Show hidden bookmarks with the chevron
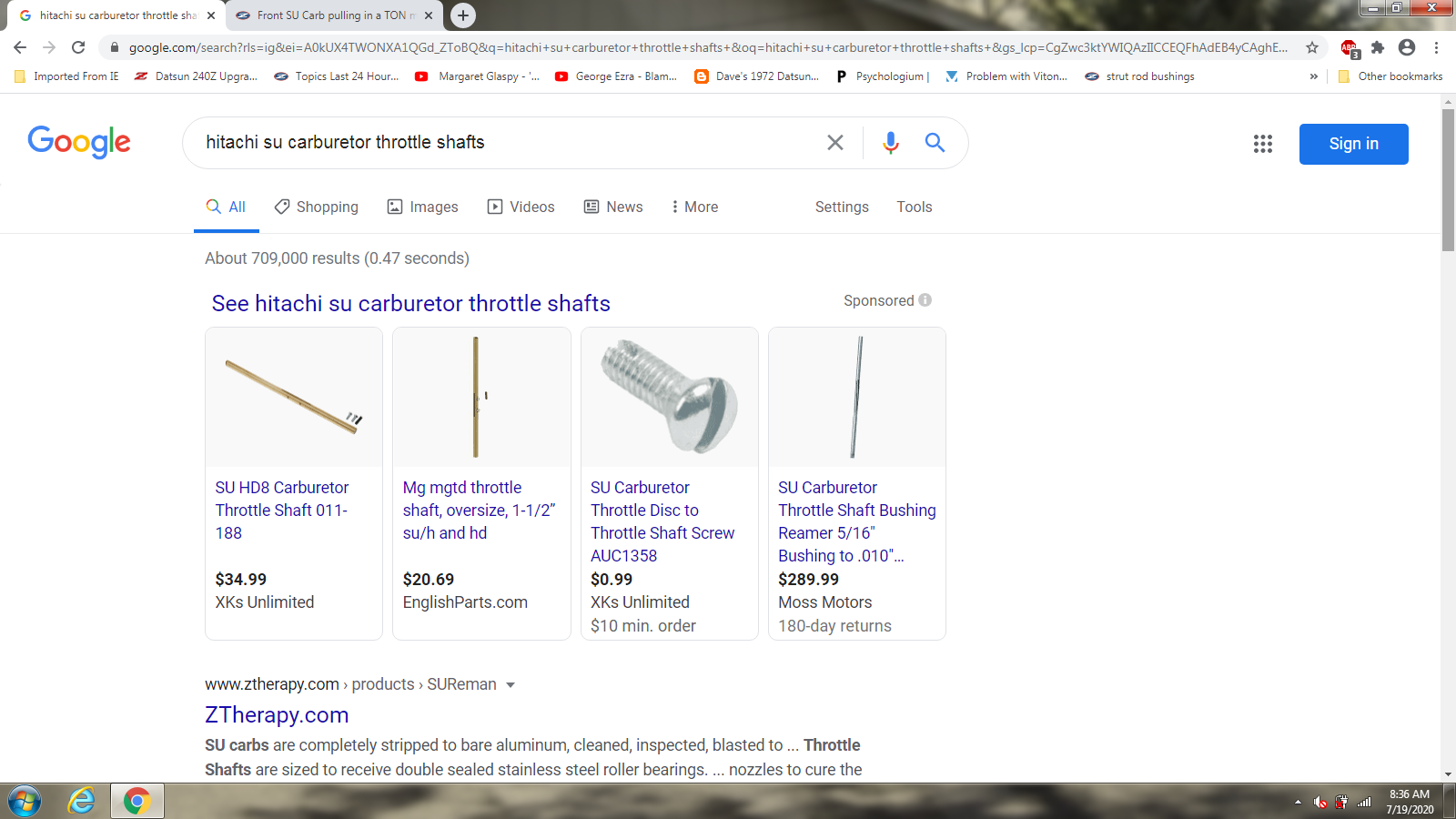This screenshot has height=819, width=1456. click(x=1313, y=76)
